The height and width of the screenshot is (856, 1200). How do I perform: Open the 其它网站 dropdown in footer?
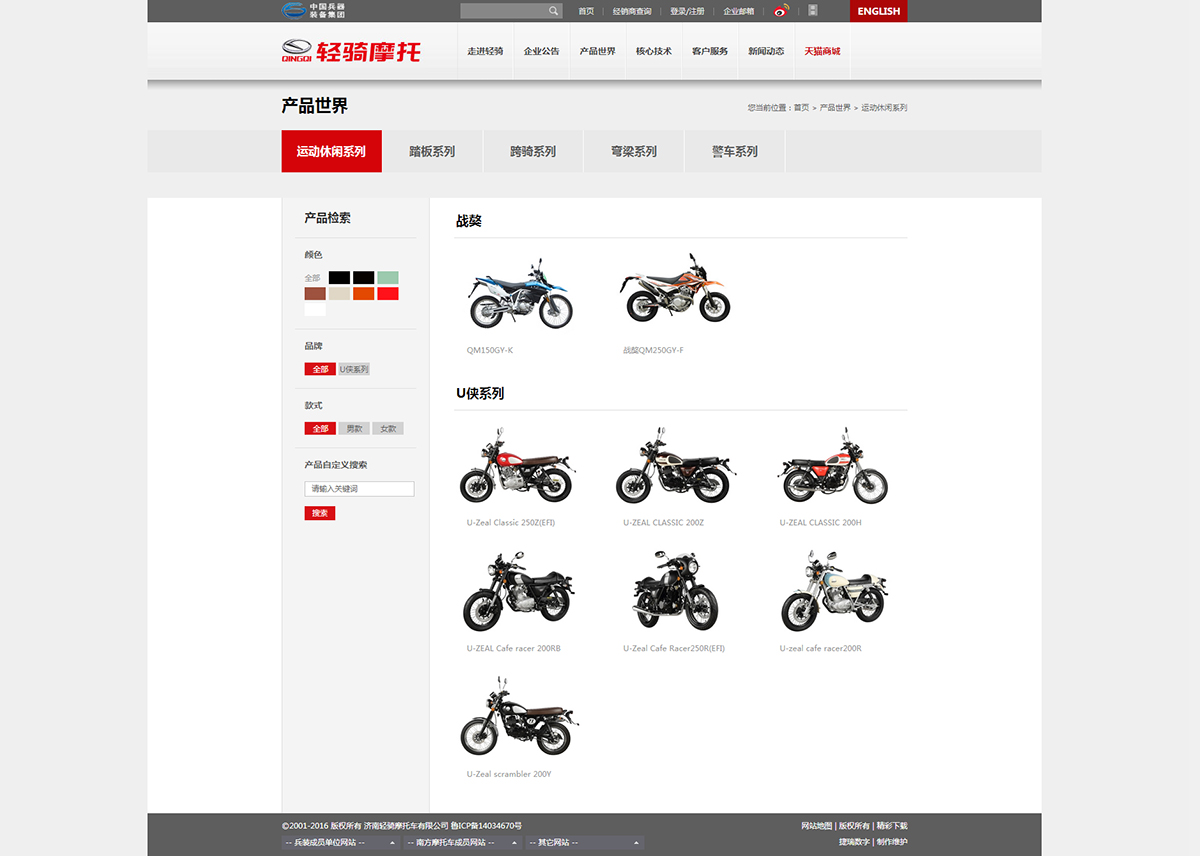(584, 843)
